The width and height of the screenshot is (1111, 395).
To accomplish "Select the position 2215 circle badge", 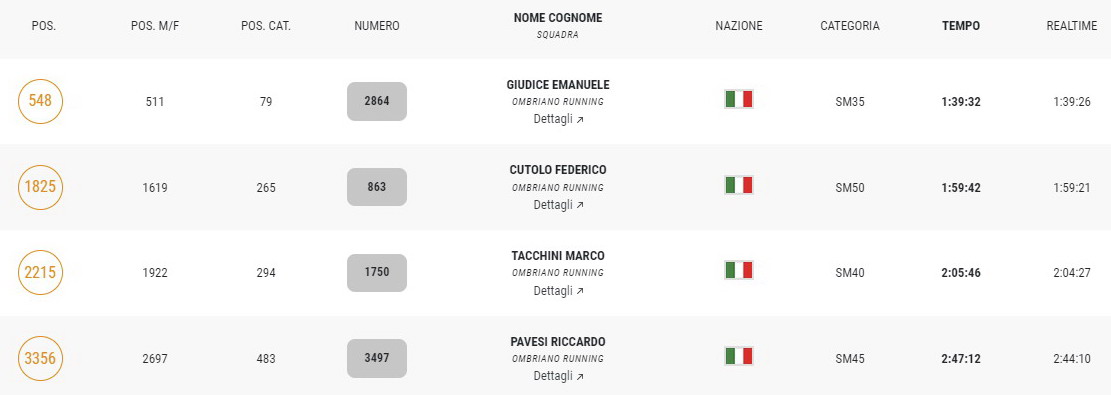I will 40,273.
